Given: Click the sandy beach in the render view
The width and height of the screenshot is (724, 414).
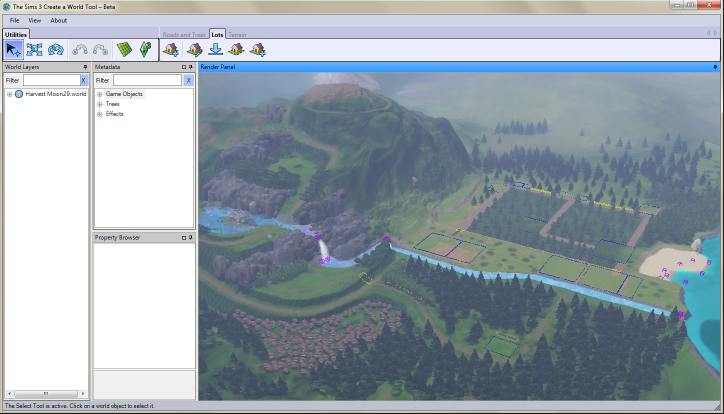Looking at the screenshot, I should [x=670, y=262].
